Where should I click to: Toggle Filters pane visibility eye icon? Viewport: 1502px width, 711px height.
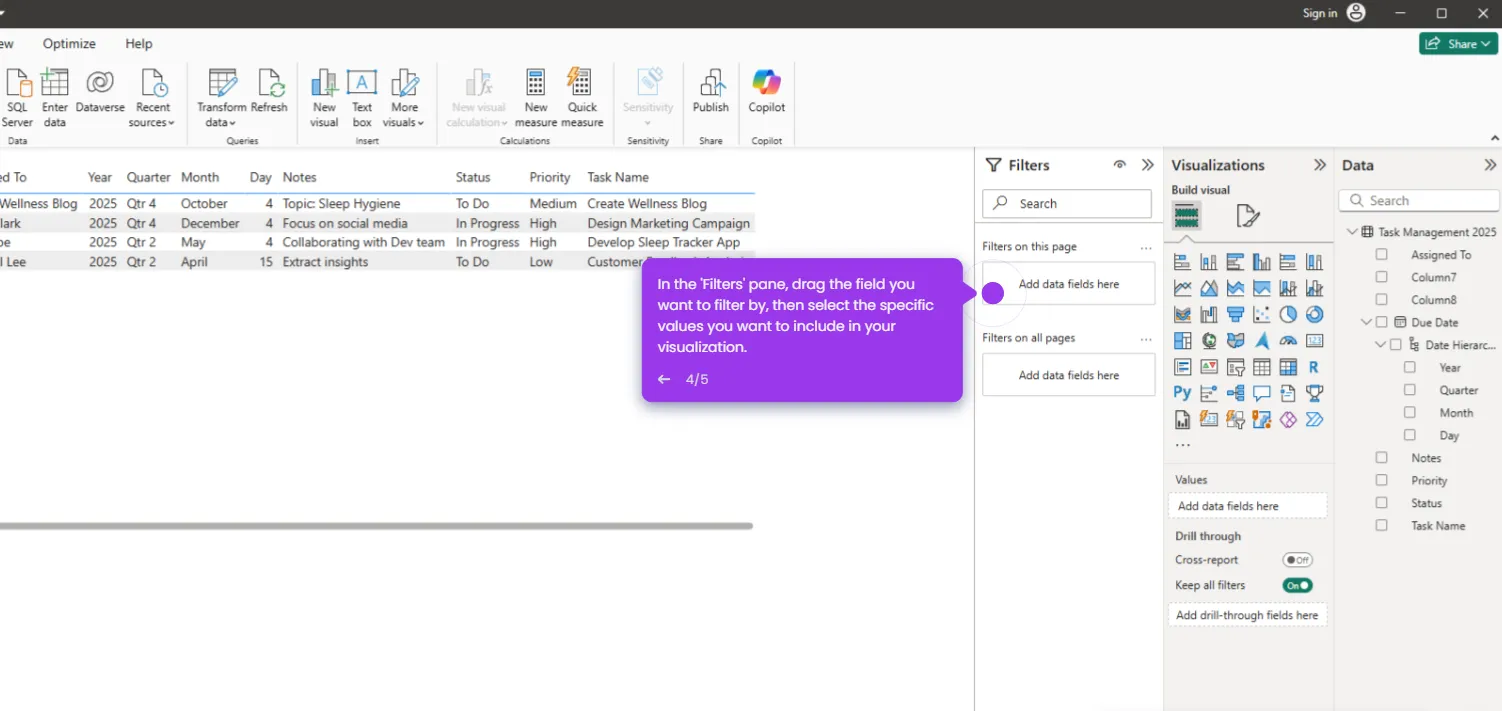(x=1120, y=165)
